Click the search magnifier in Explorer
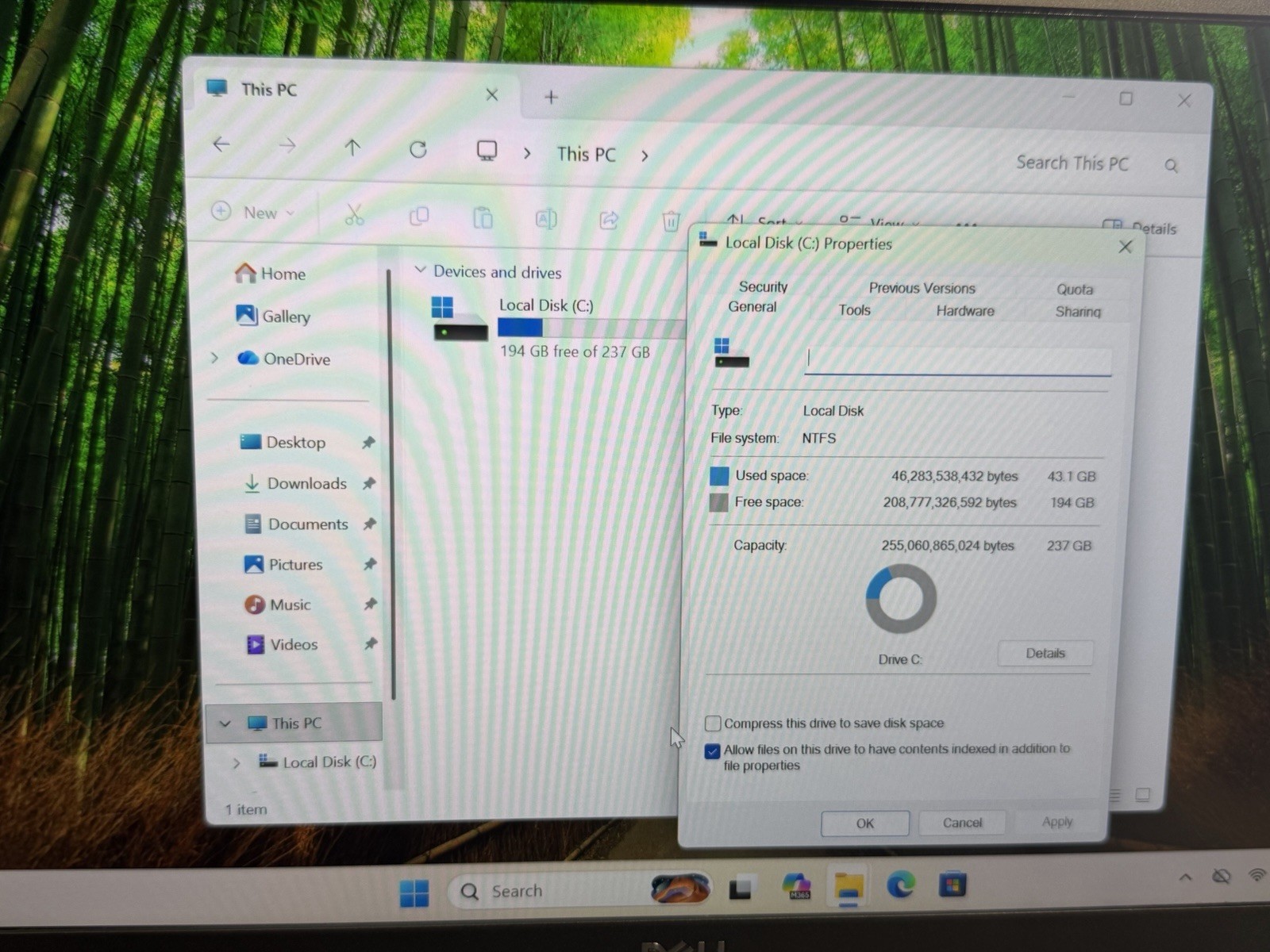1270x952 pixels. tap(1171, 166)
